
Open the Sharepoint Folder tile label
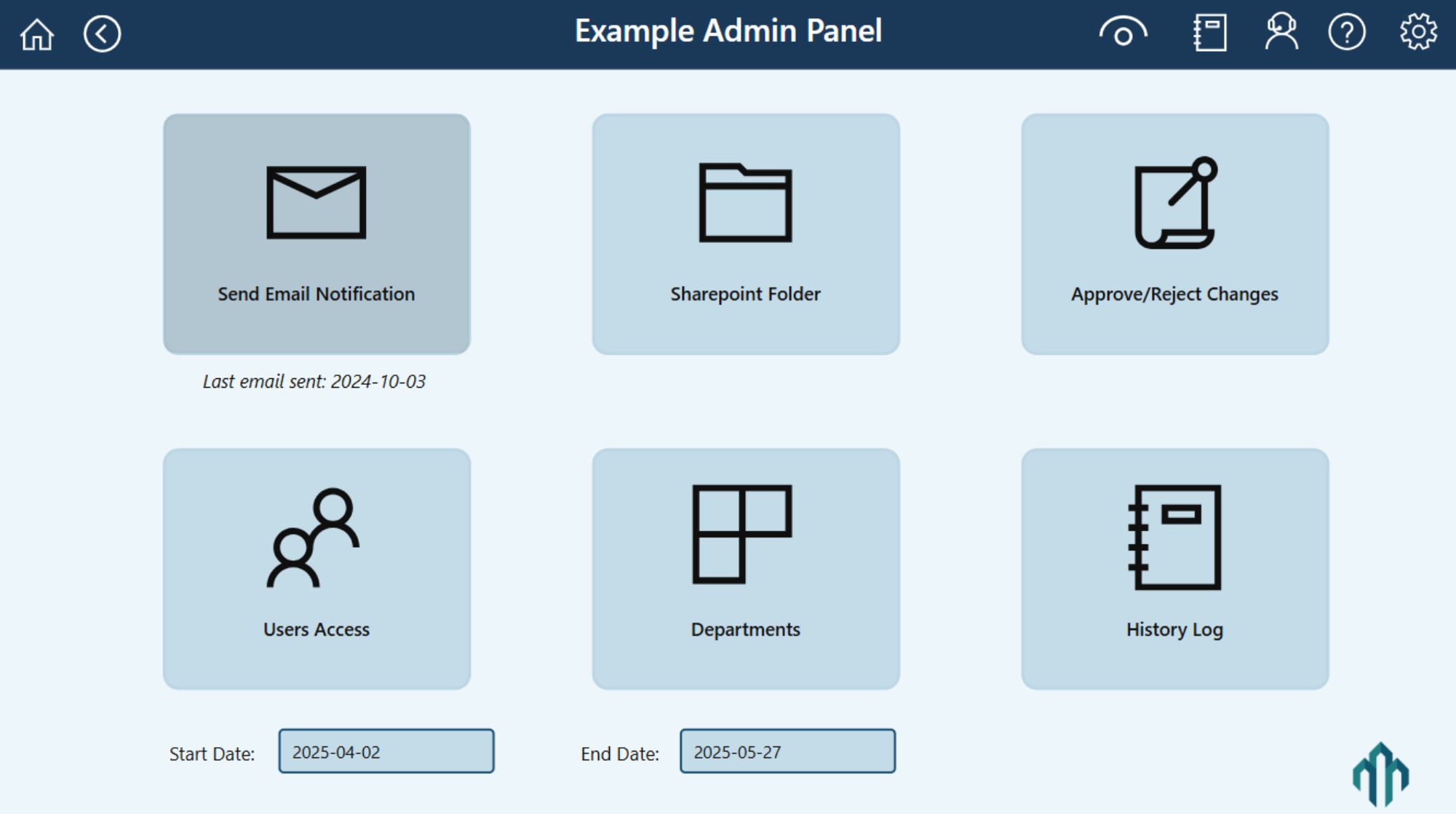745,294
